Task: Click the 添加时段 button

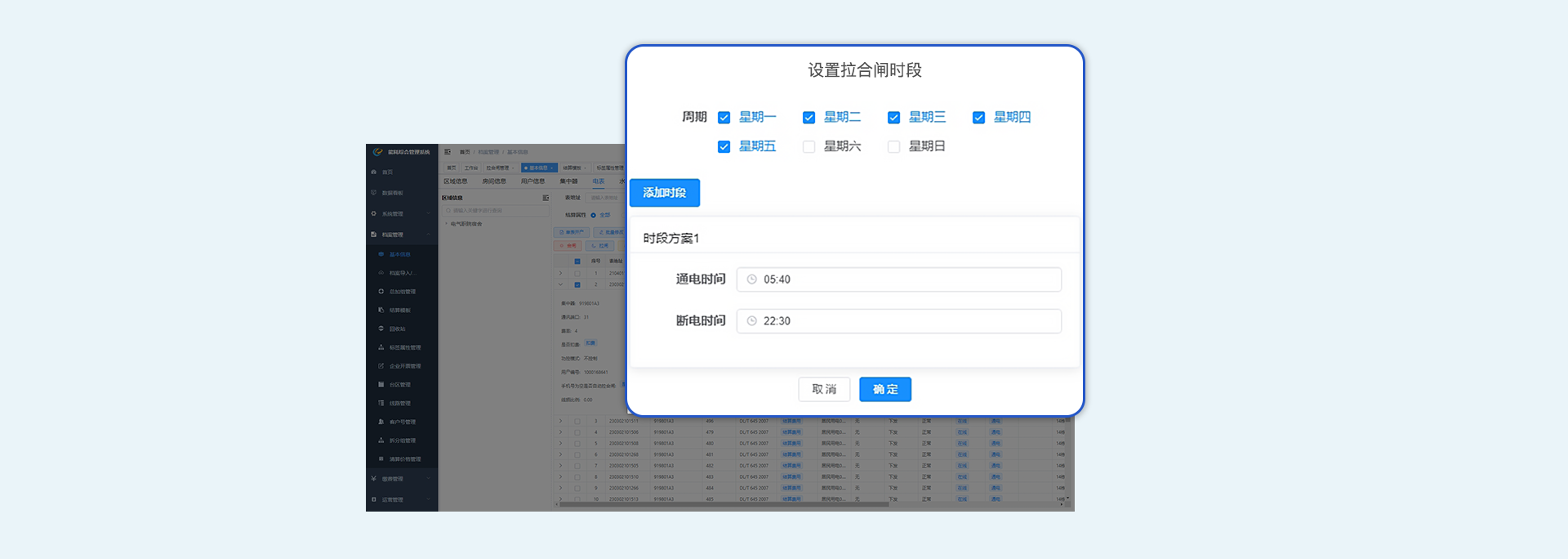Action: coord(664,193)
